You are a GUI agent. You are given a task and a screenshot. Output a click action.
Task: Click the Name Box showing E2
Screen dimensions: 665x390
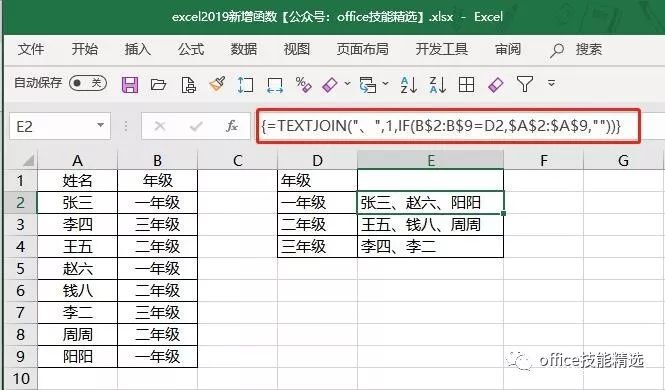(x=59, y=126)
